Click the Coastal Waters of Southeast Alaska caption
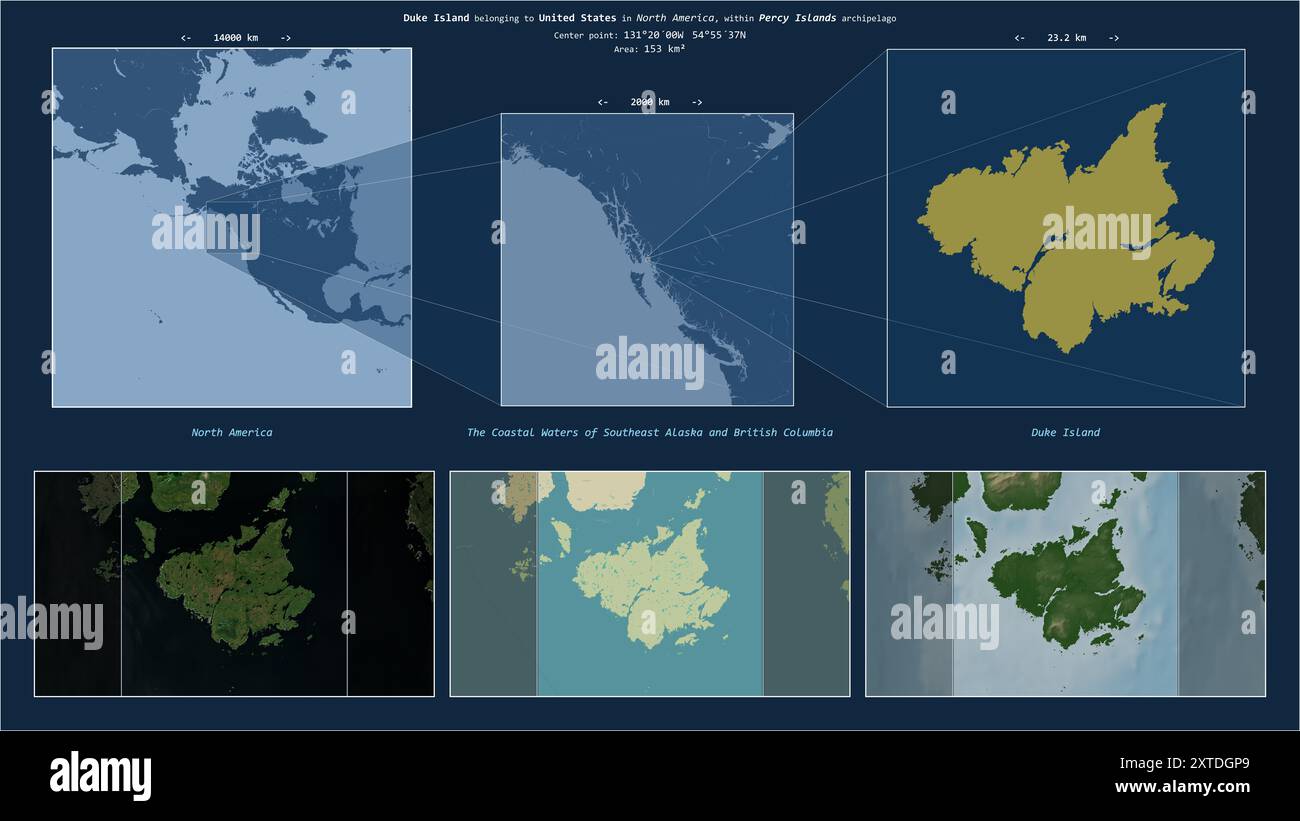The height and width of the screenshot is (821, 1300). (650, 433)
